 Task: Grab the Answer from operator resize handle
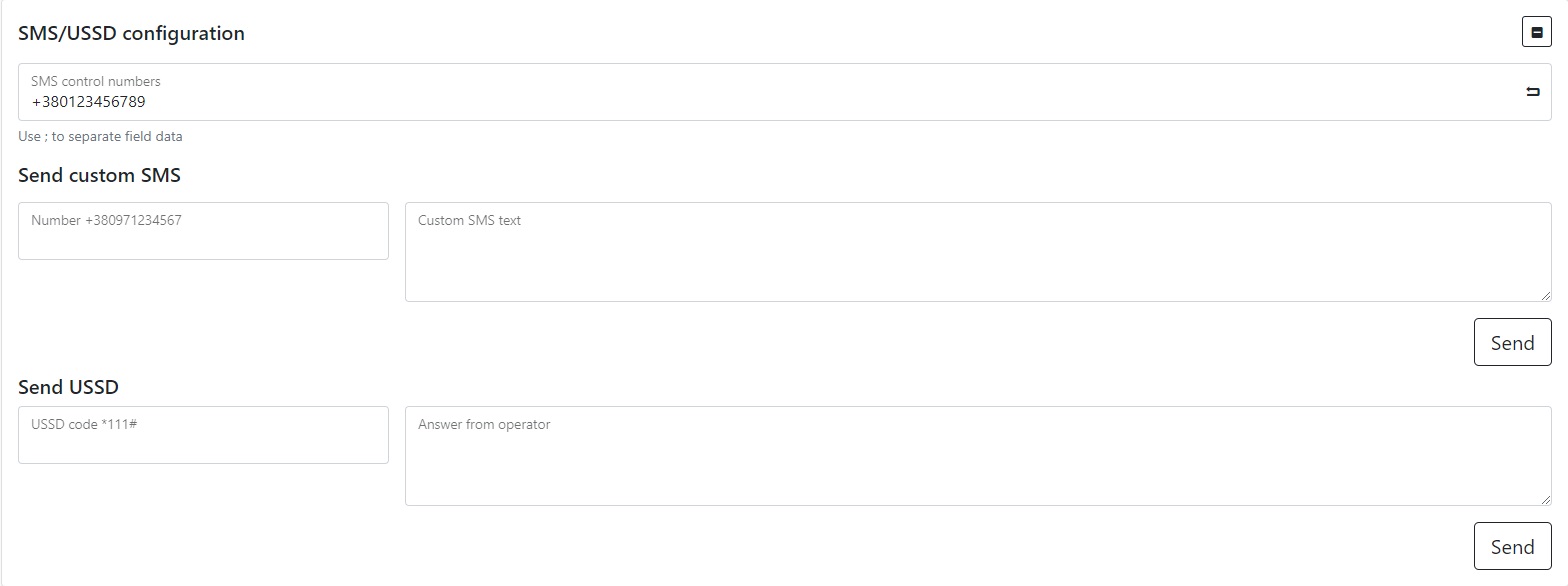coord(1545,499)
